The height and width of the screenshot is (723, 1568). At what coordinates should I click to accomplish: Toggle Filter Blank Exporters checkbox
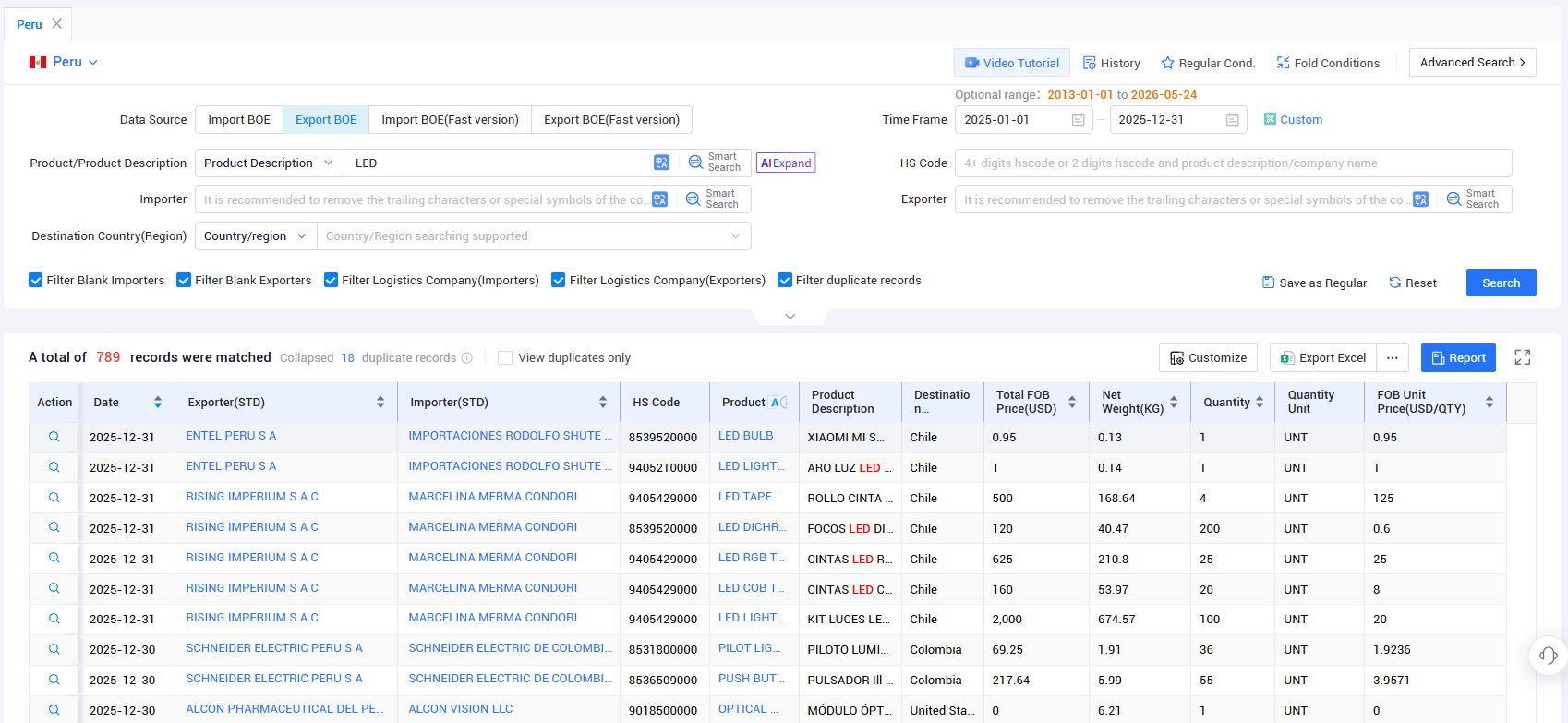coord(184,281)
